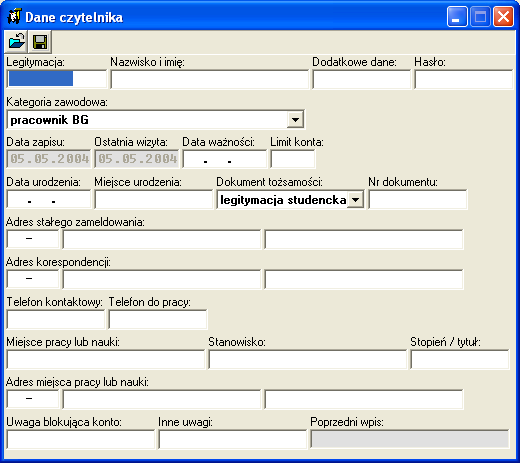Click the Uwaga blokująca konto field
The height and width of the screenshot is (463, 520).
(x=81, y=439)
